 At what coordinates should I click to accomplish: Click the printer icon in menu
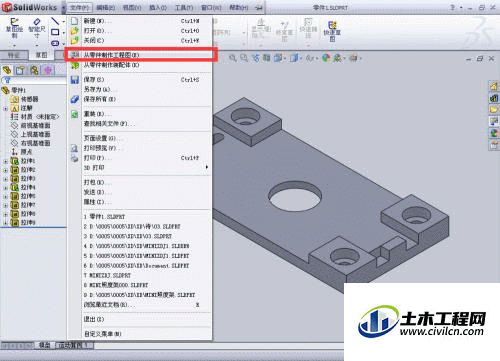point(74,158)
